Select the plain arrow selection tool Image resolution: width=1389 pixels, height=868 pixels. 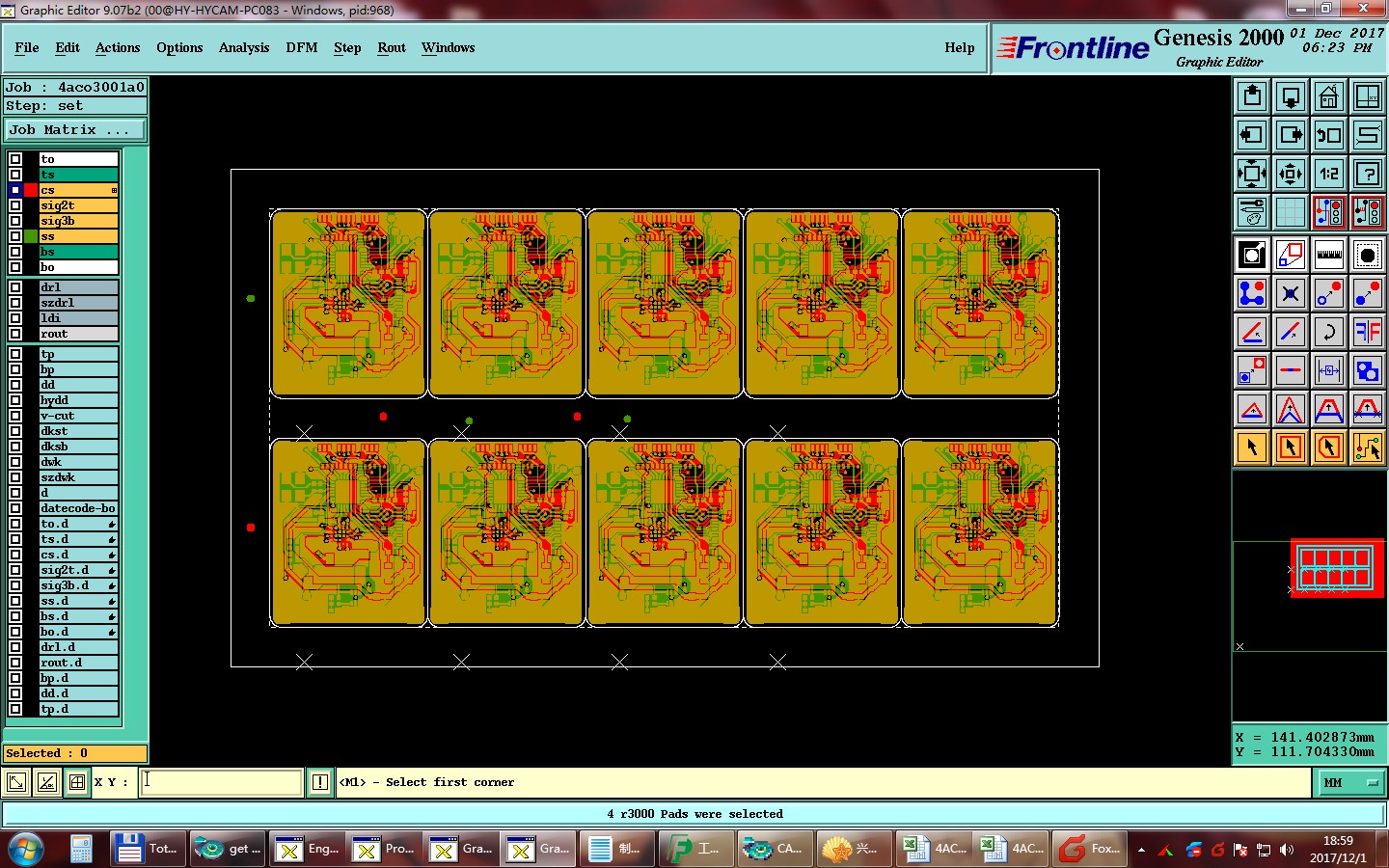[1252, 448]
